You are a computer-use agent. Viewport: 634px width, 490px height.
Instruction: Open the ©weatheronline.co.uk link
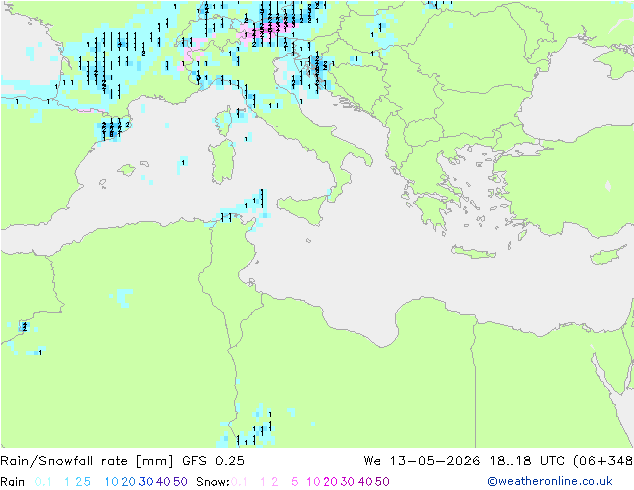550,482
